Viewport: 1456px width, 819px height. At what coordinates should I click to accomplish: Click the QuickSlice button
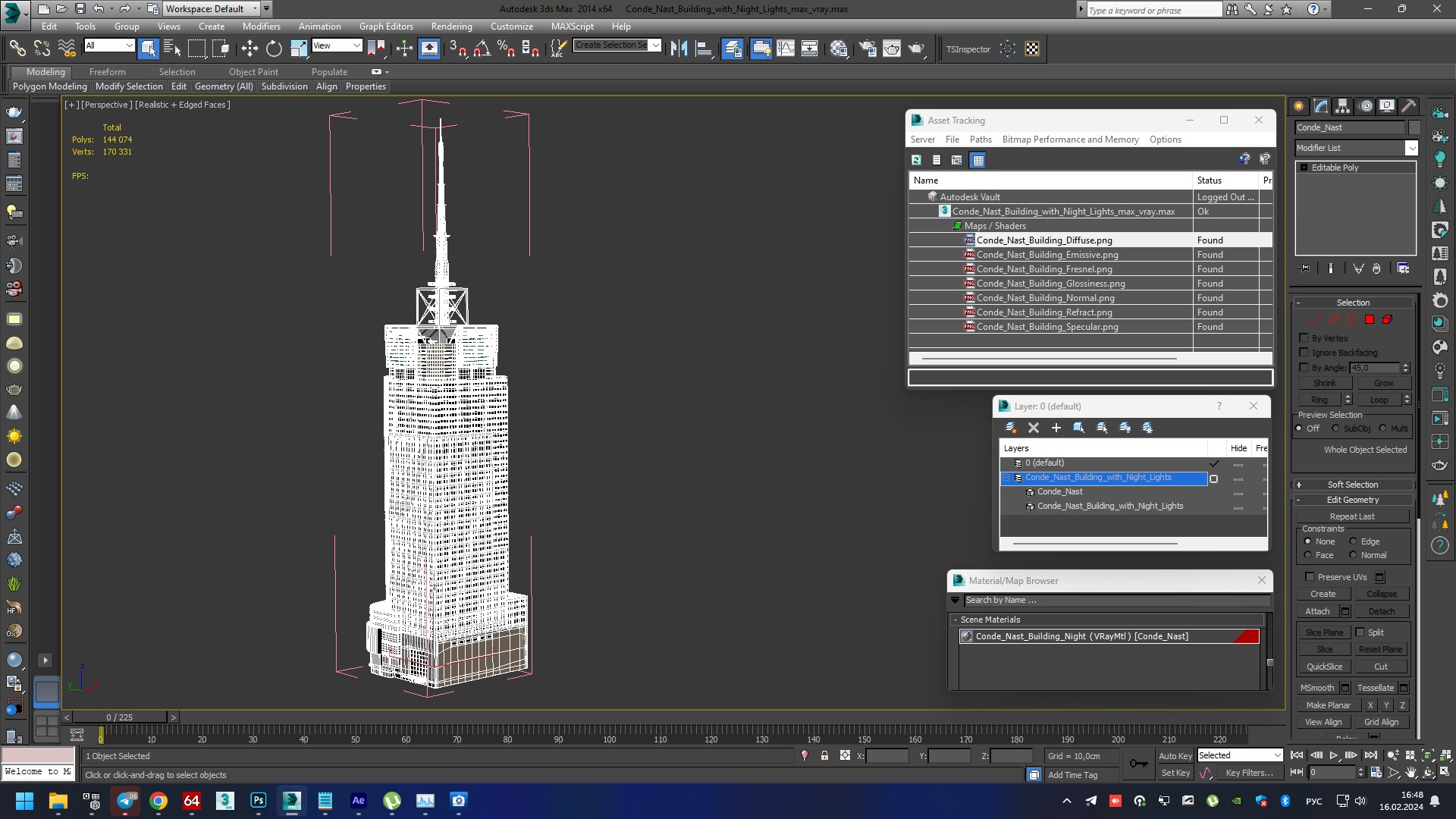1324,667
